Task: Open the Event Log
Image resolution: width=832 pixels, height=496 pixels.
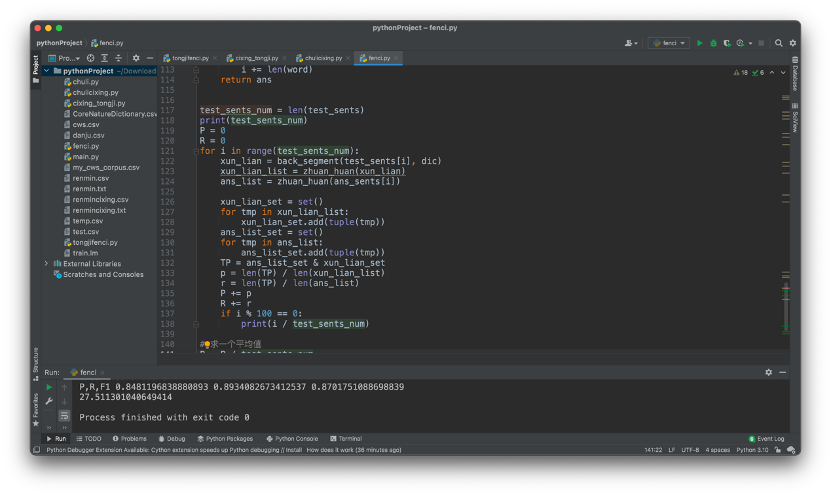Action: tap(766, 439)
